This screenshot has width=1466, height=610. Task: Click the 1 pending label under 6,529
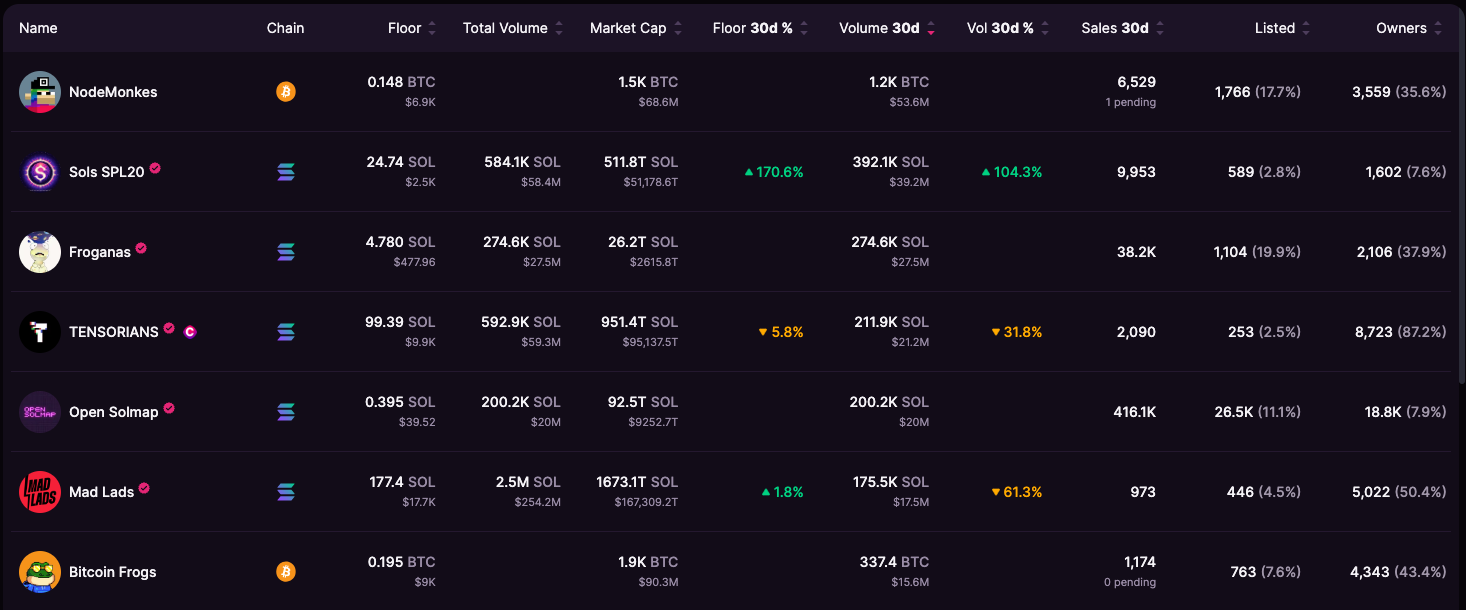(1131, 102)
